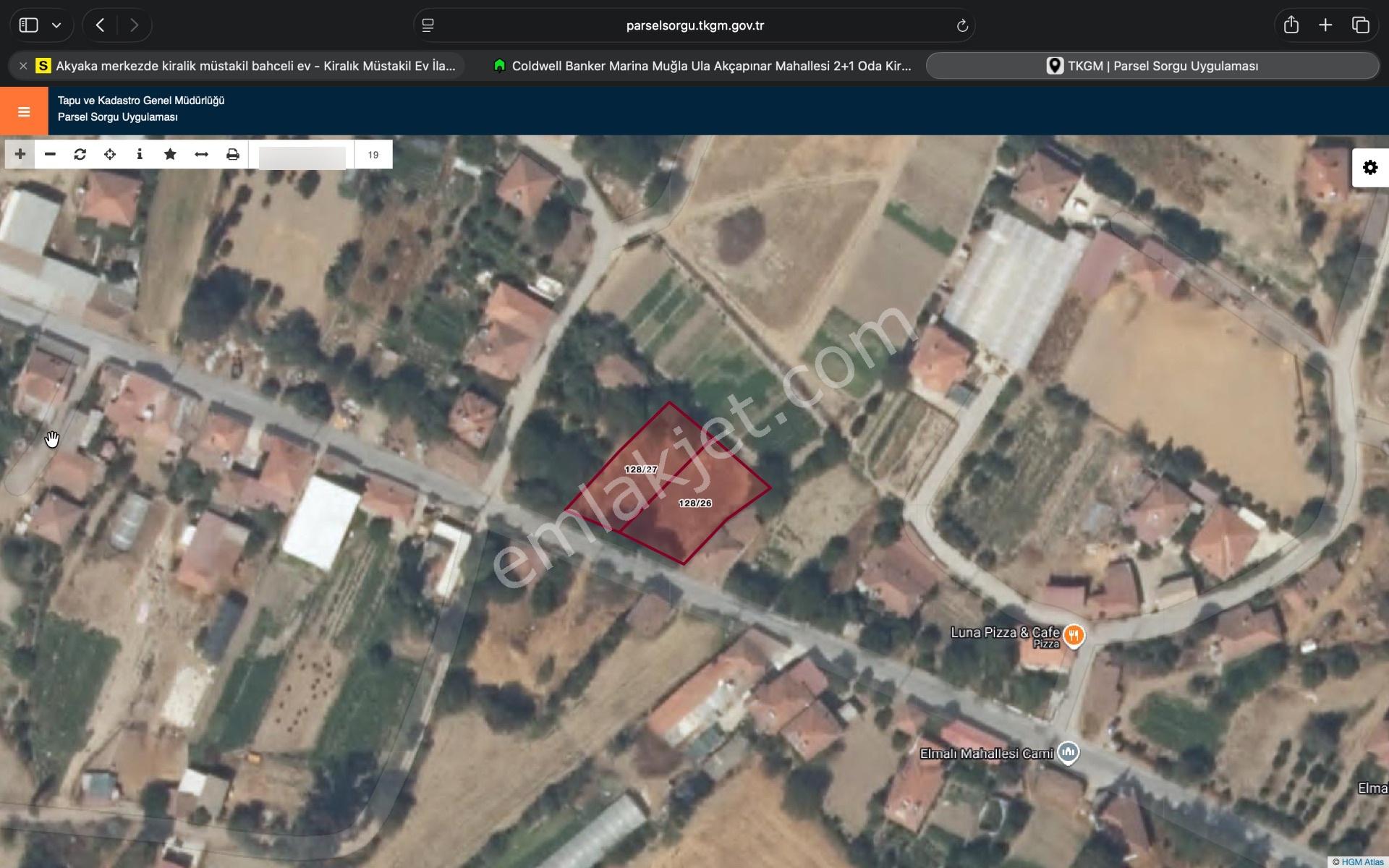Select the TKGM Parsel Sorgu Uygulaması tab
The width and height of the screenshot is (1389, 868).
click(1152, 66)
